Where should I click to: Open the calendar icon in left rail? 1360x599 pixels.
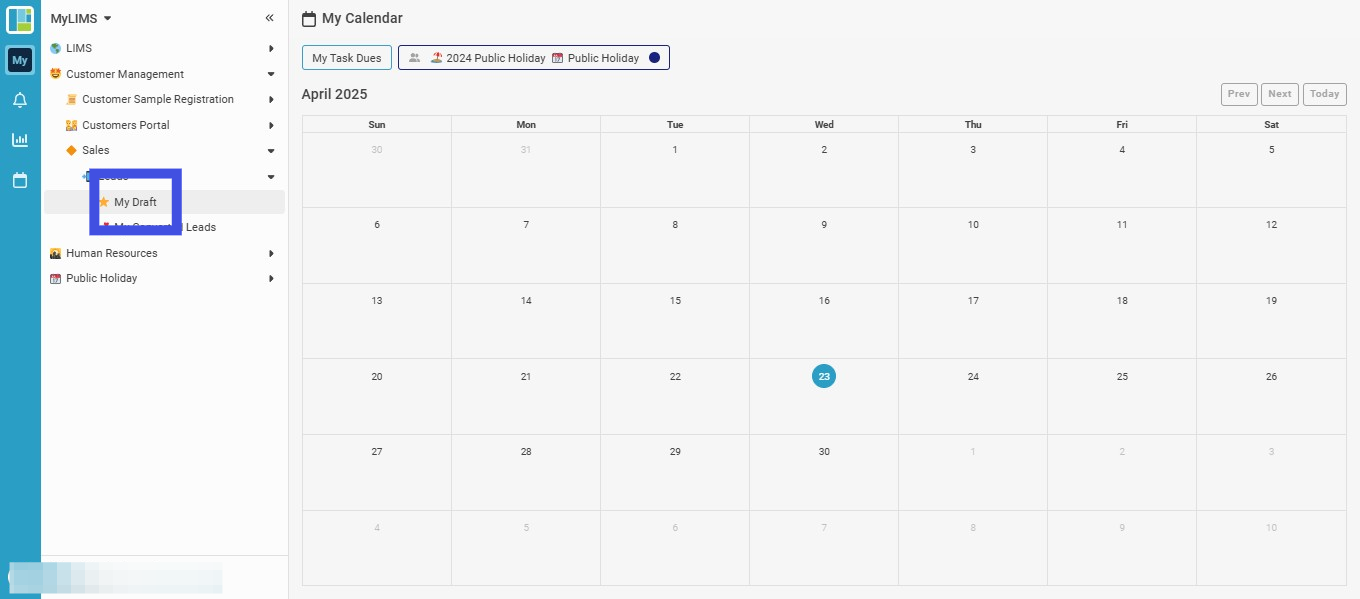point(20,180)
